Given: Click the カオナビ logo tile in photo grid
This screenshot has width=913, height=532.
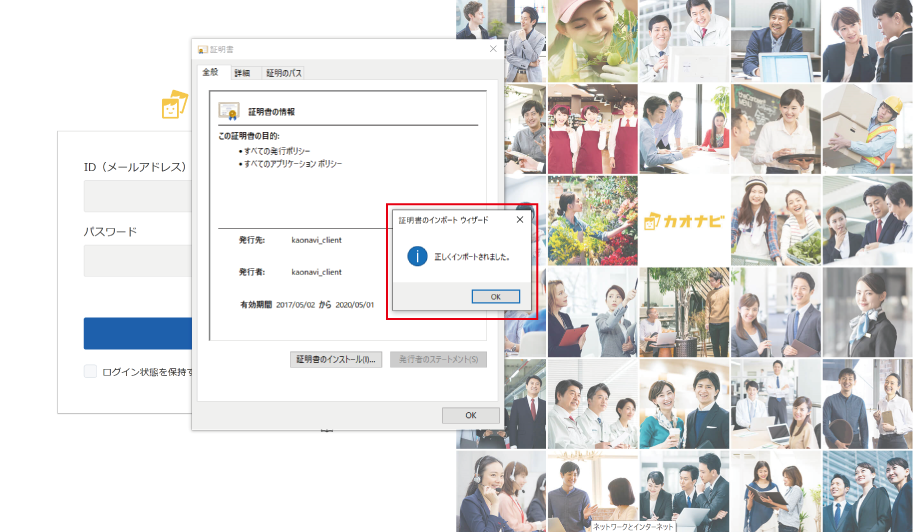Looking at the screenshot, I should pos(684,221).
